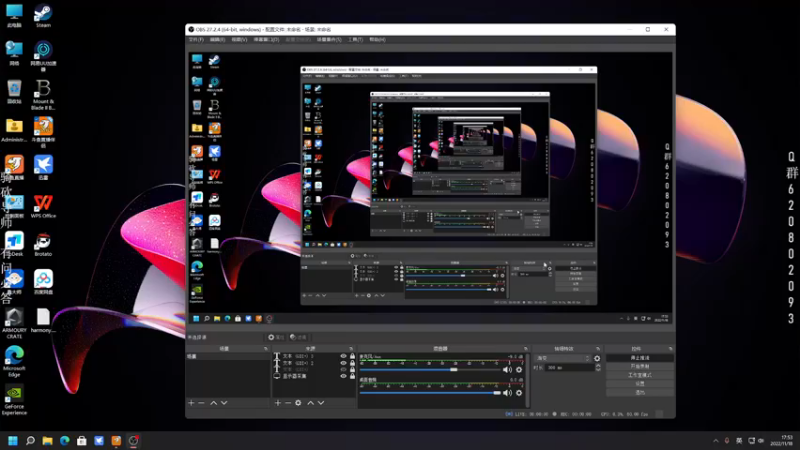Open 编辑(E) menu
Screen dimensions: 800x450
pyautogui.click(x=218, y=40)
